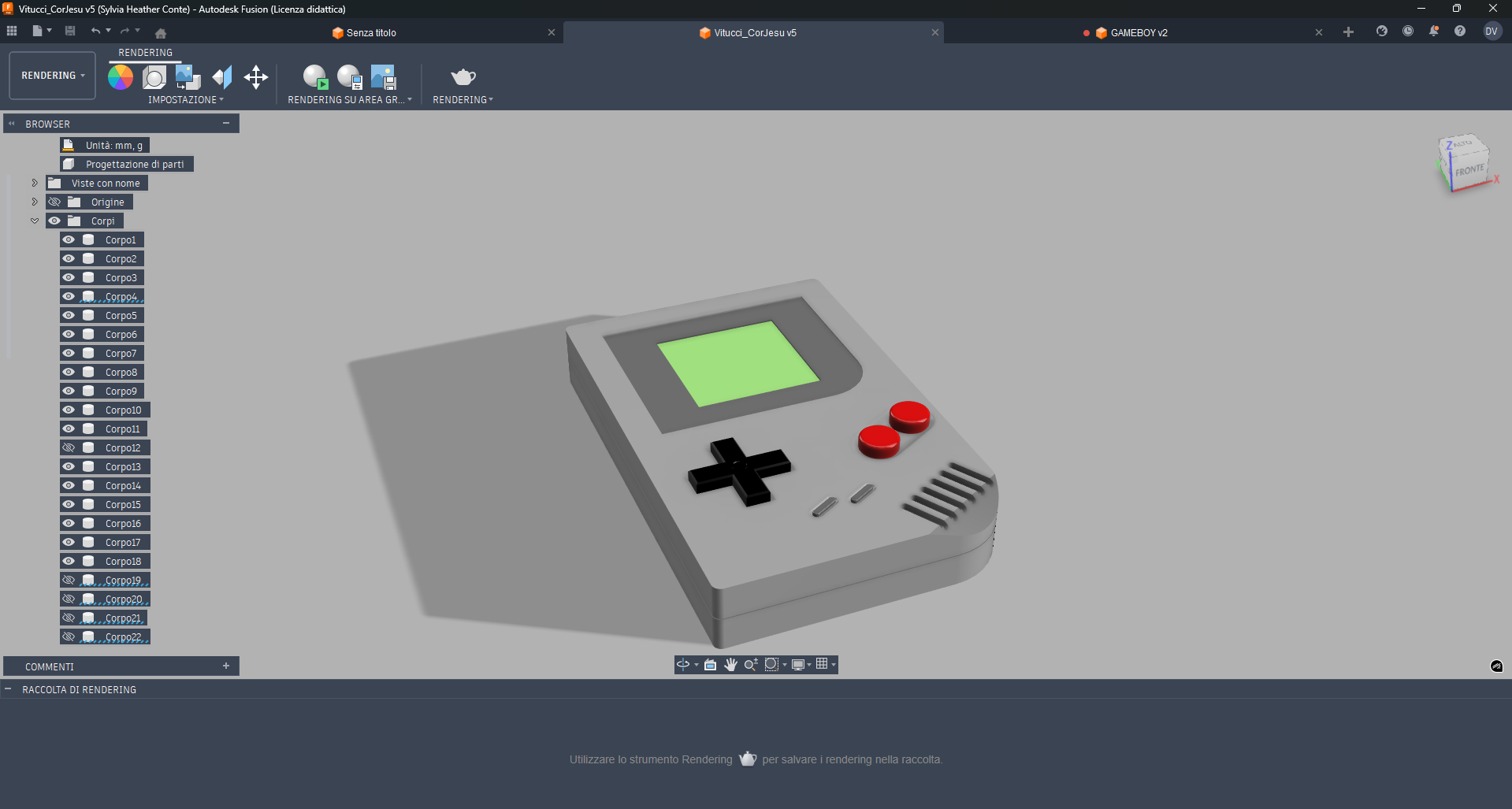The height and width of the screenshot is (809, 1512).
Task: Click the teapot Rendering icon
Action: (x=463, y=77)
